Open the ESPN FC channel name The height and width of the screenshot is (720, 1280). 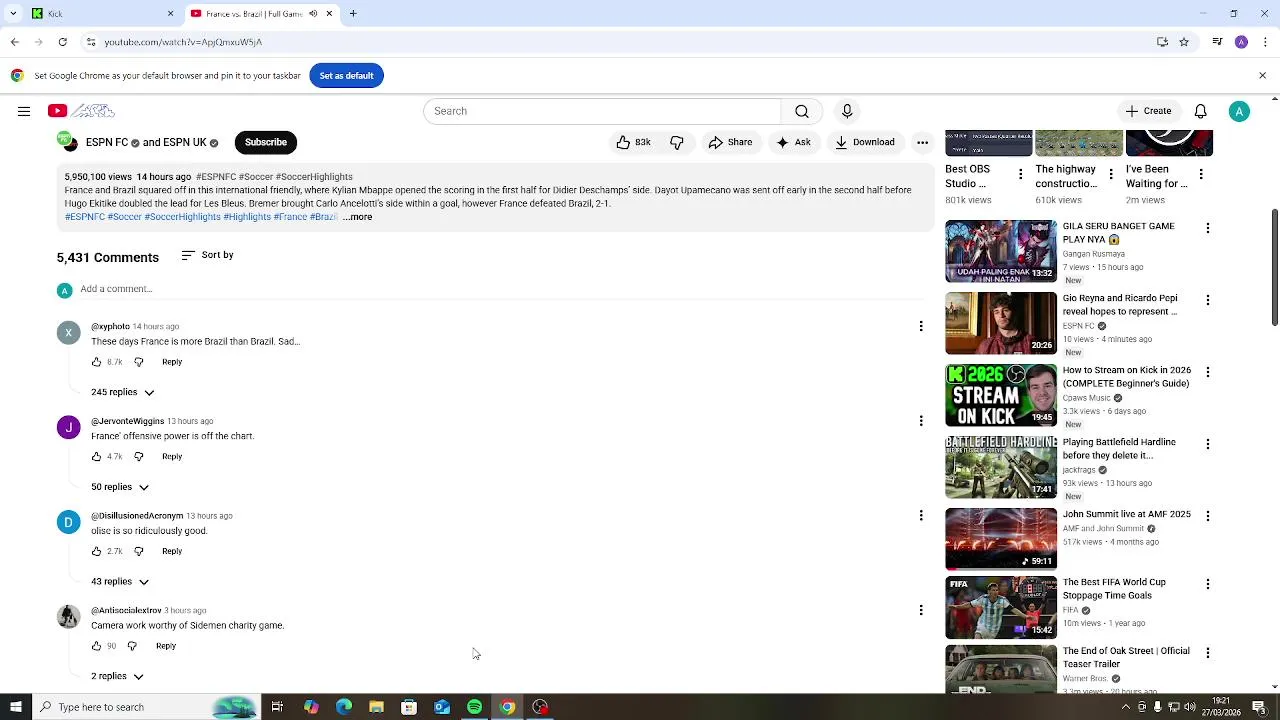pos(107,142)
